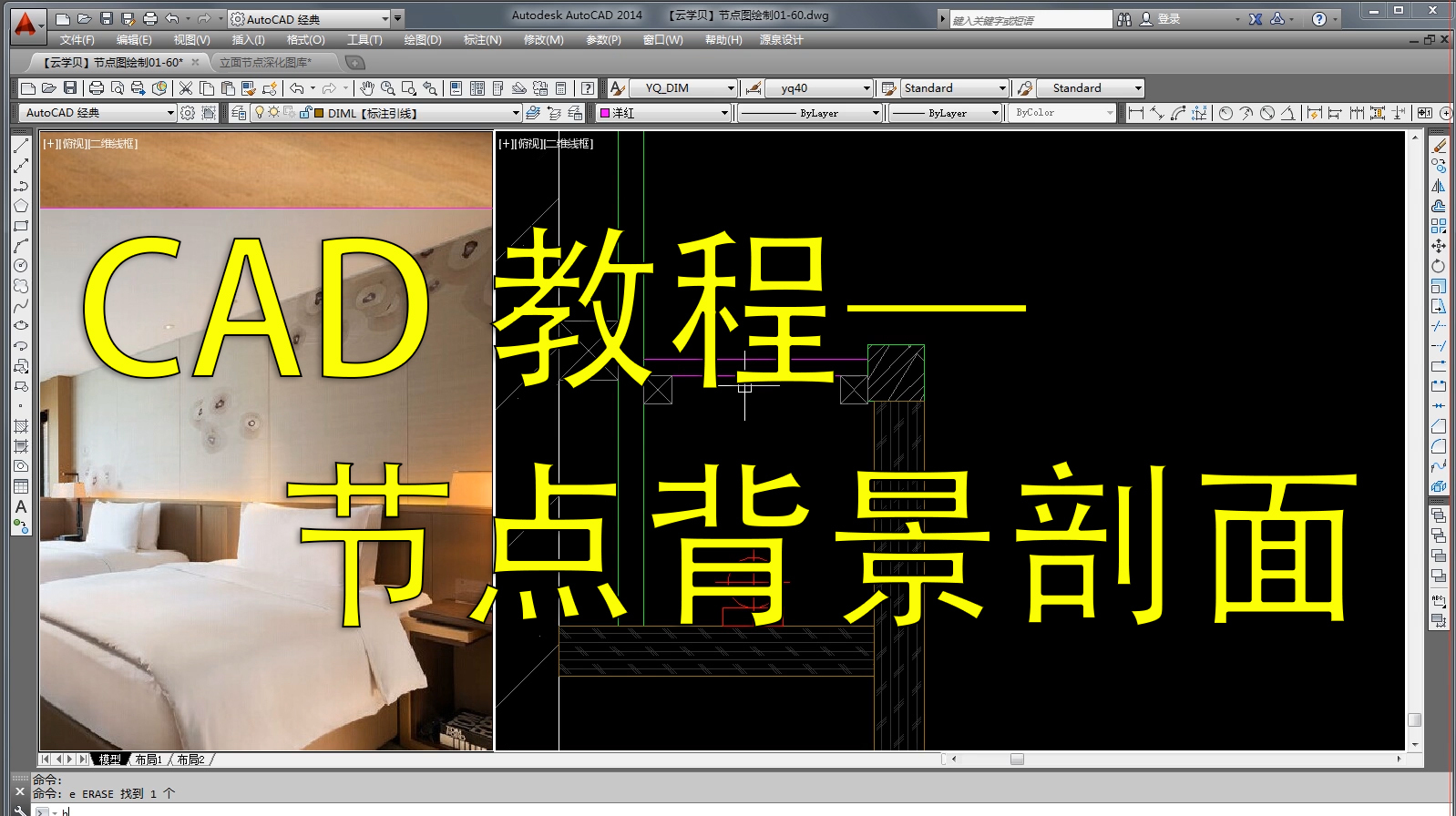This screenshot has height=816, width=1456.
Task: Open the Layer Properties Manager icon
Action: pyautogui.click(x=239, y=113)
